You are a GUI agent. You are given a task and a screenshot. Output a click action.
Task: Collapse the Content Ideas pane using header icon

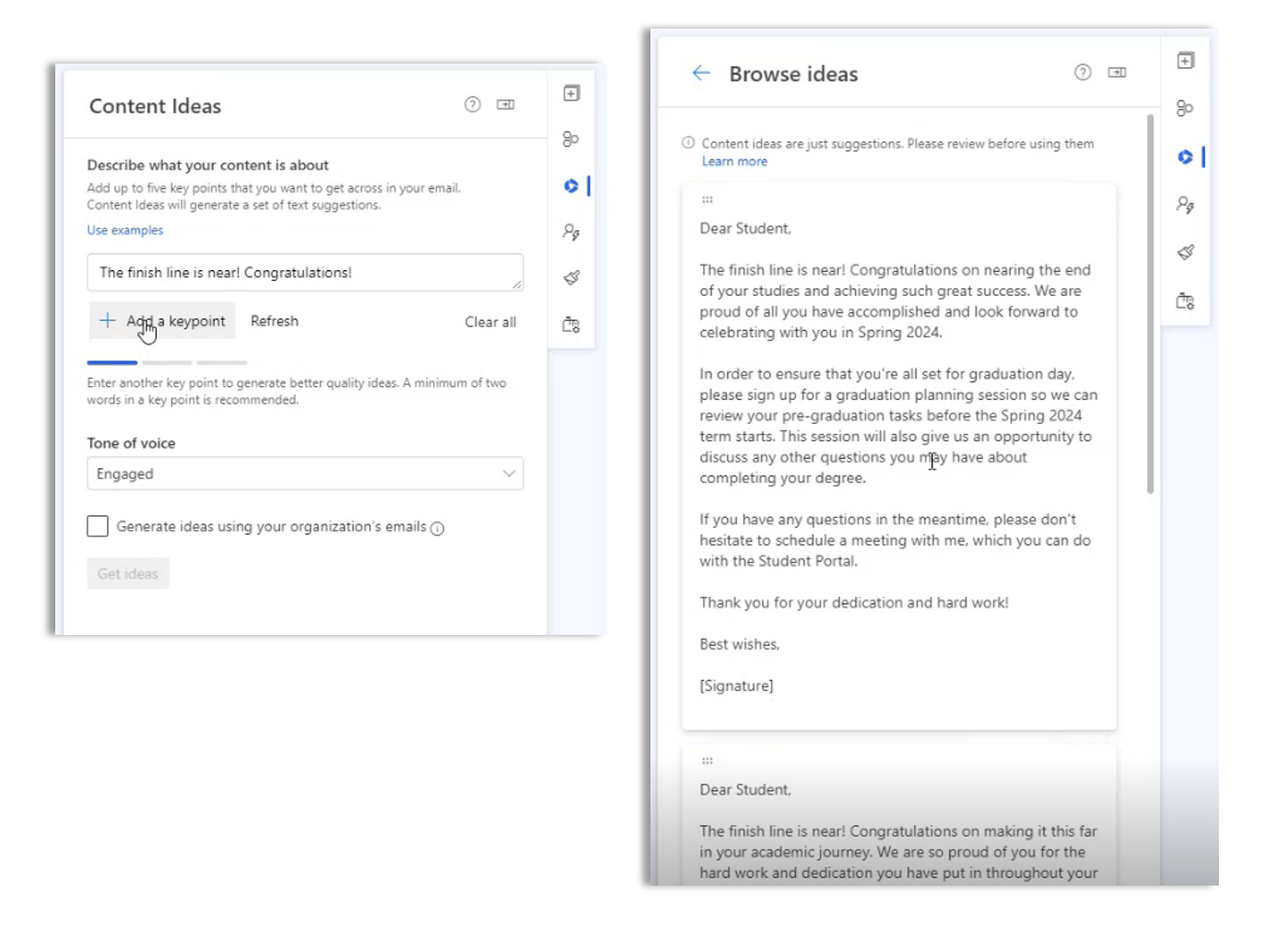pyautogui.click(x=506, y=105)
